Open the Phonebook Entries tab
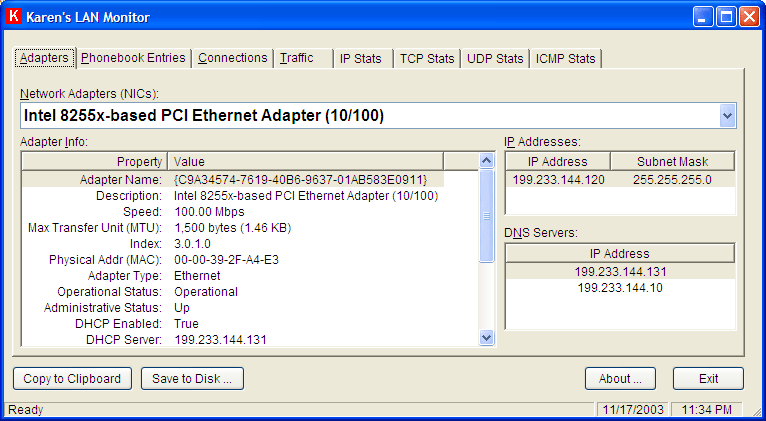Image resolution: width=766 pixels, height=421 pixels. coord(133,58)
